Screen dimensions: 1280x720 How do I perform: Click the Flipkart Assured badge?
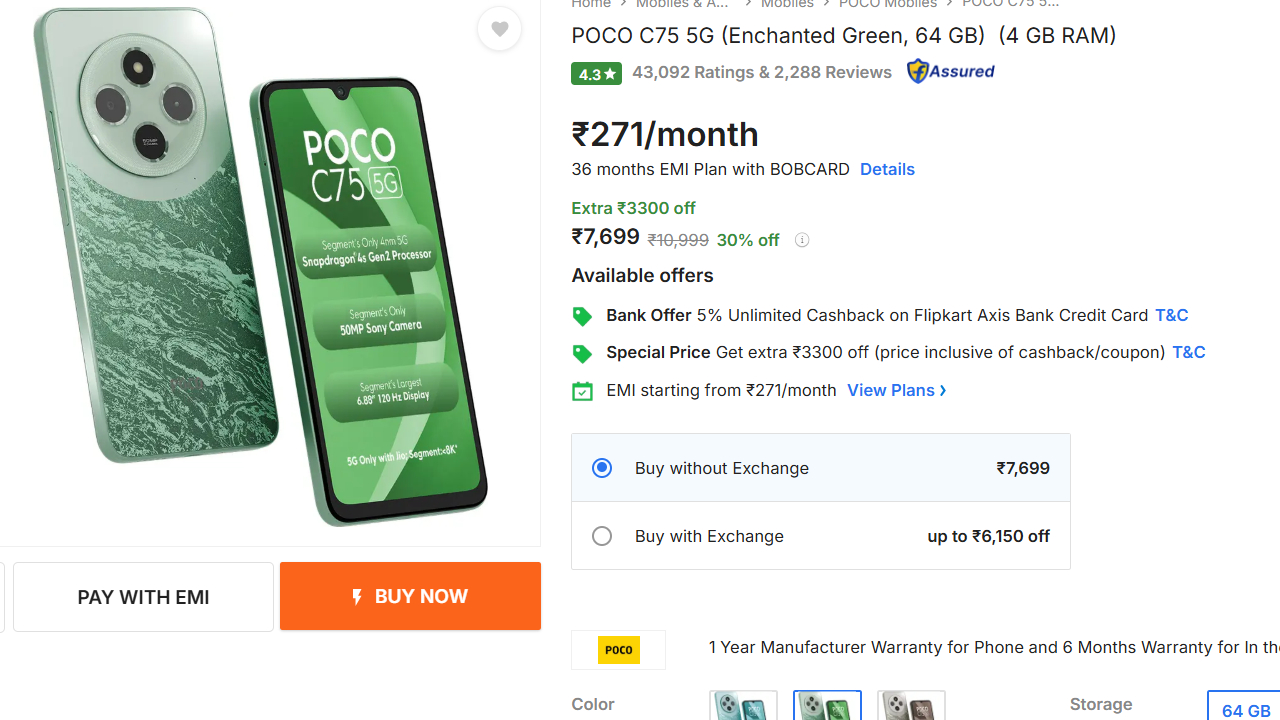point(950,71)
